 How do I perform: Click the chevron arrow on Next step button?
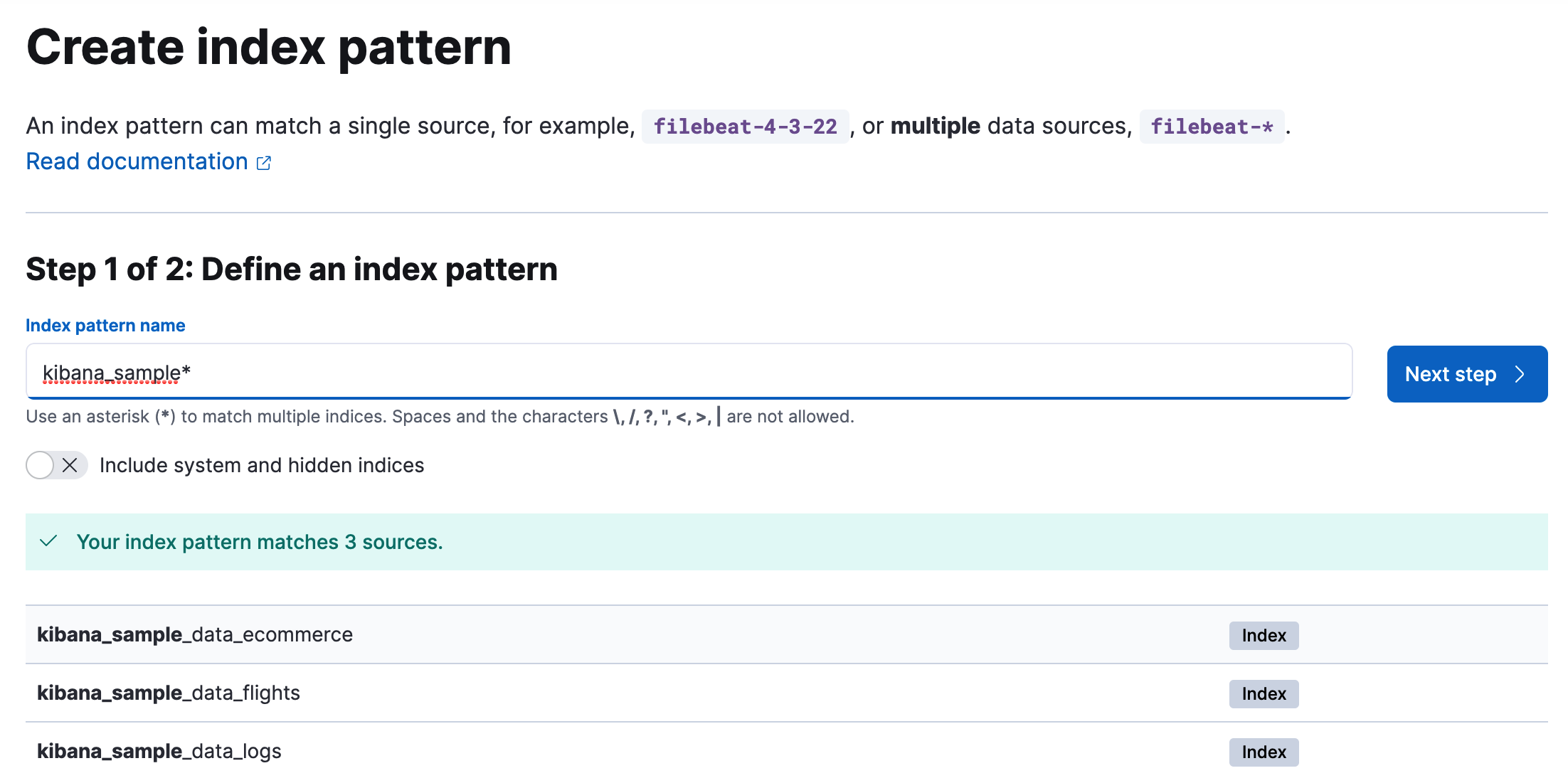click(1520, 374)
